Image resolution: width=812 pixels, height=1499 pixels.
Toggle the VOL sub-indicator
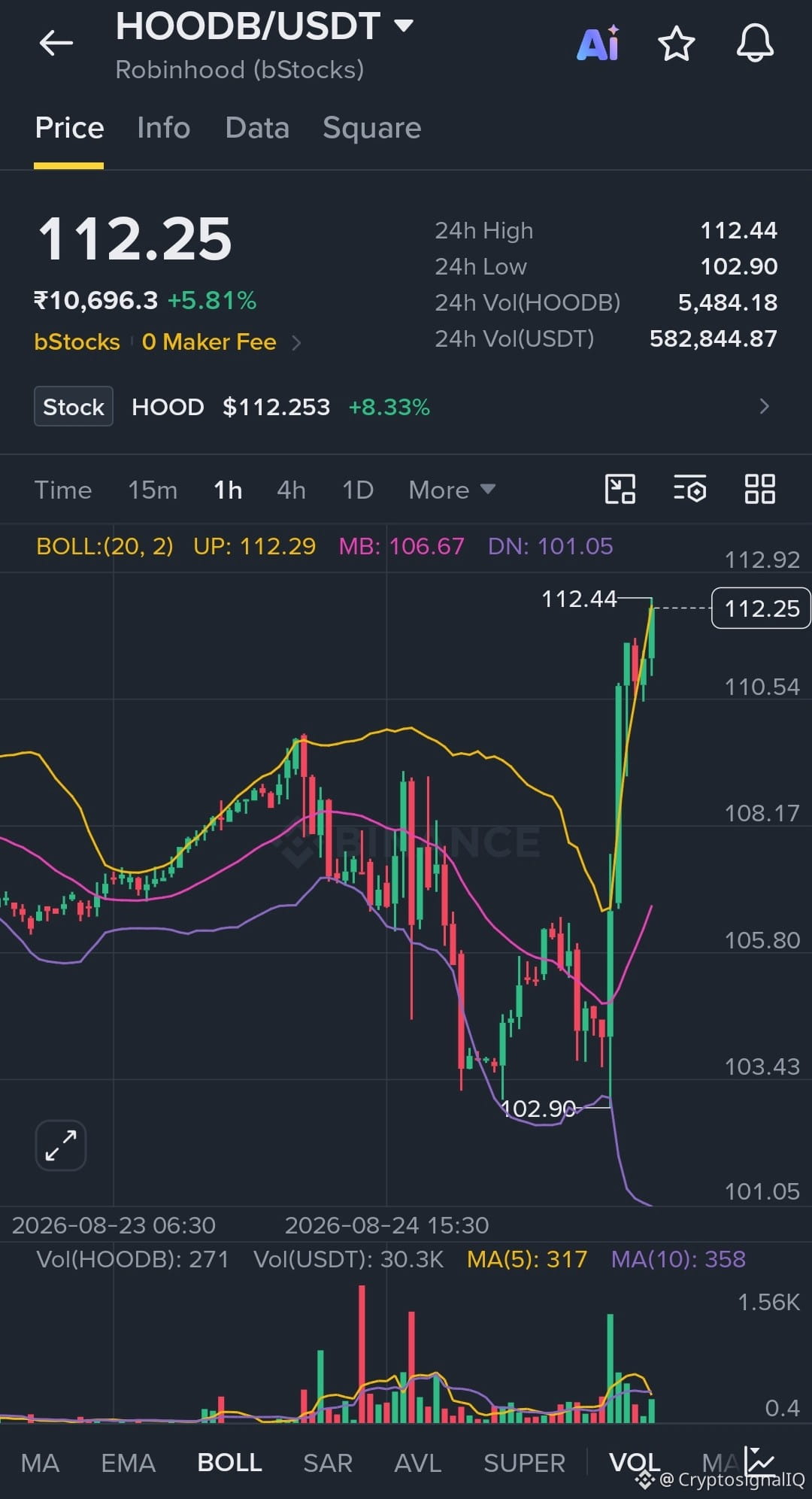[635, 1462]
